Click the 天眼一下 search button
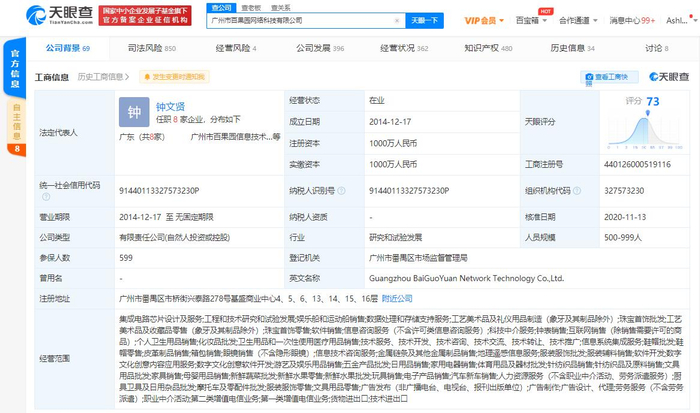 pos(424,21)
